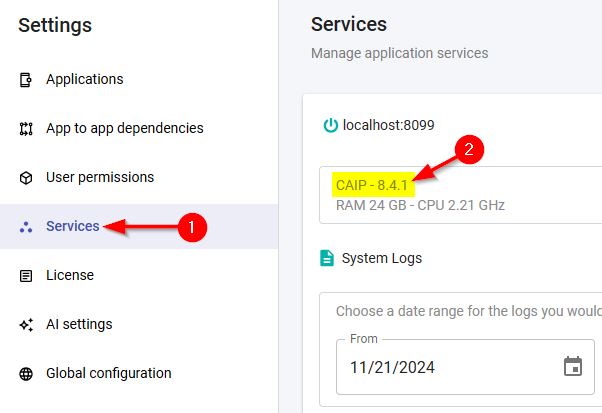Click the Services dots icon
Viewport: 602px width, 413px height.
tap(26, 227)
